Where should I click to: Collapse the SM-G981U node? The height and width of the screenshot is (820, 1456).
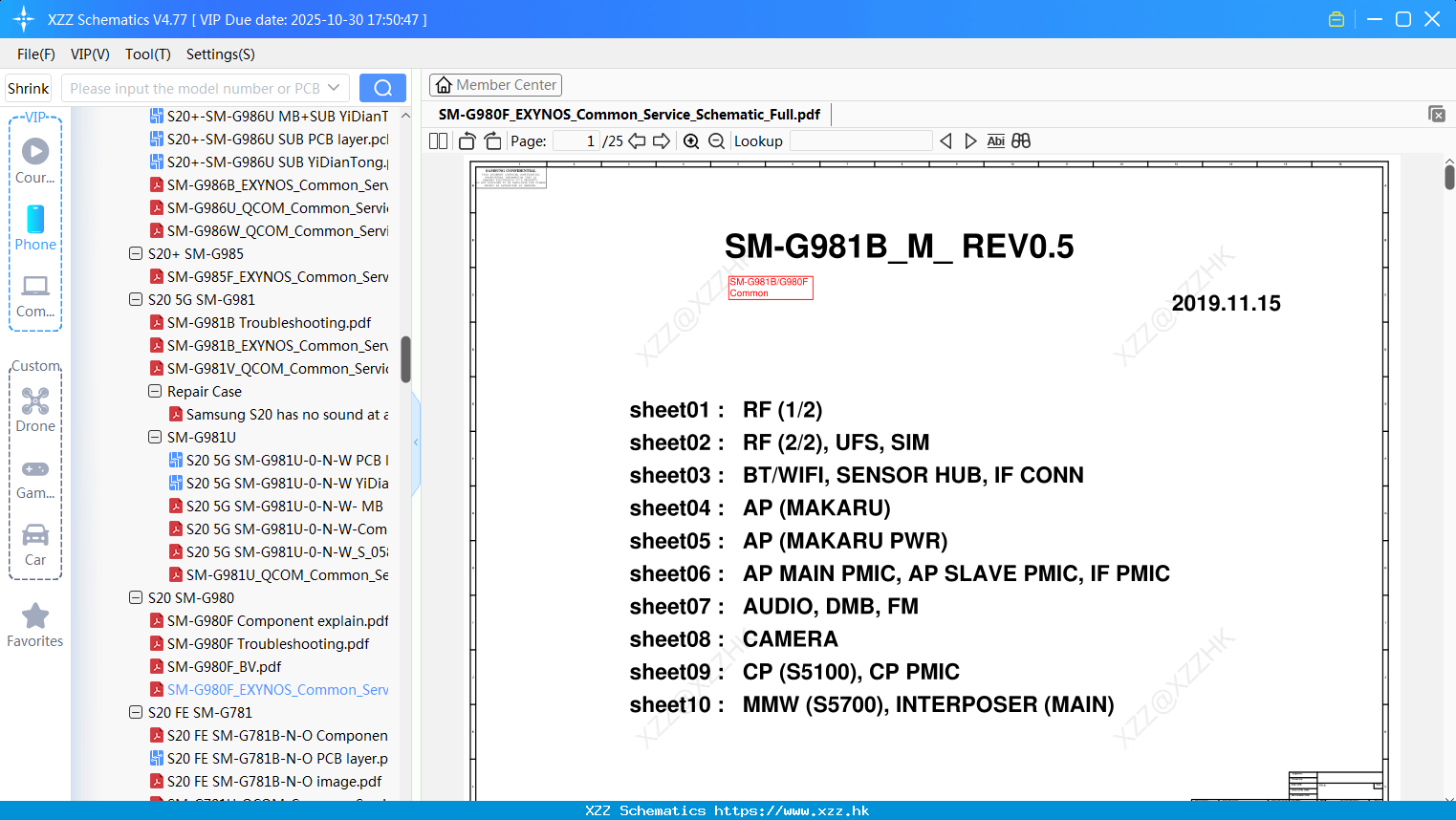(x=155, y=438)
